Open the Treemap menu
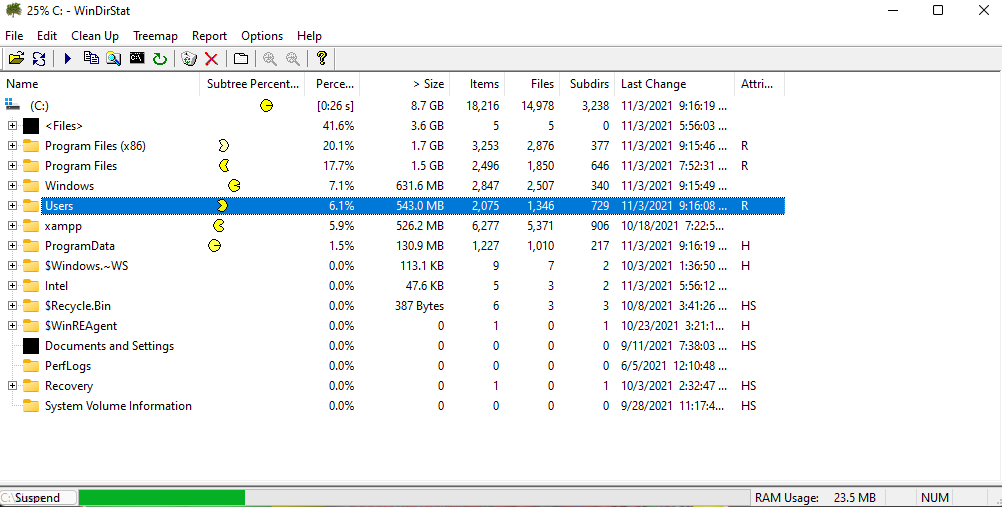1002x507 pixels. 155,36
